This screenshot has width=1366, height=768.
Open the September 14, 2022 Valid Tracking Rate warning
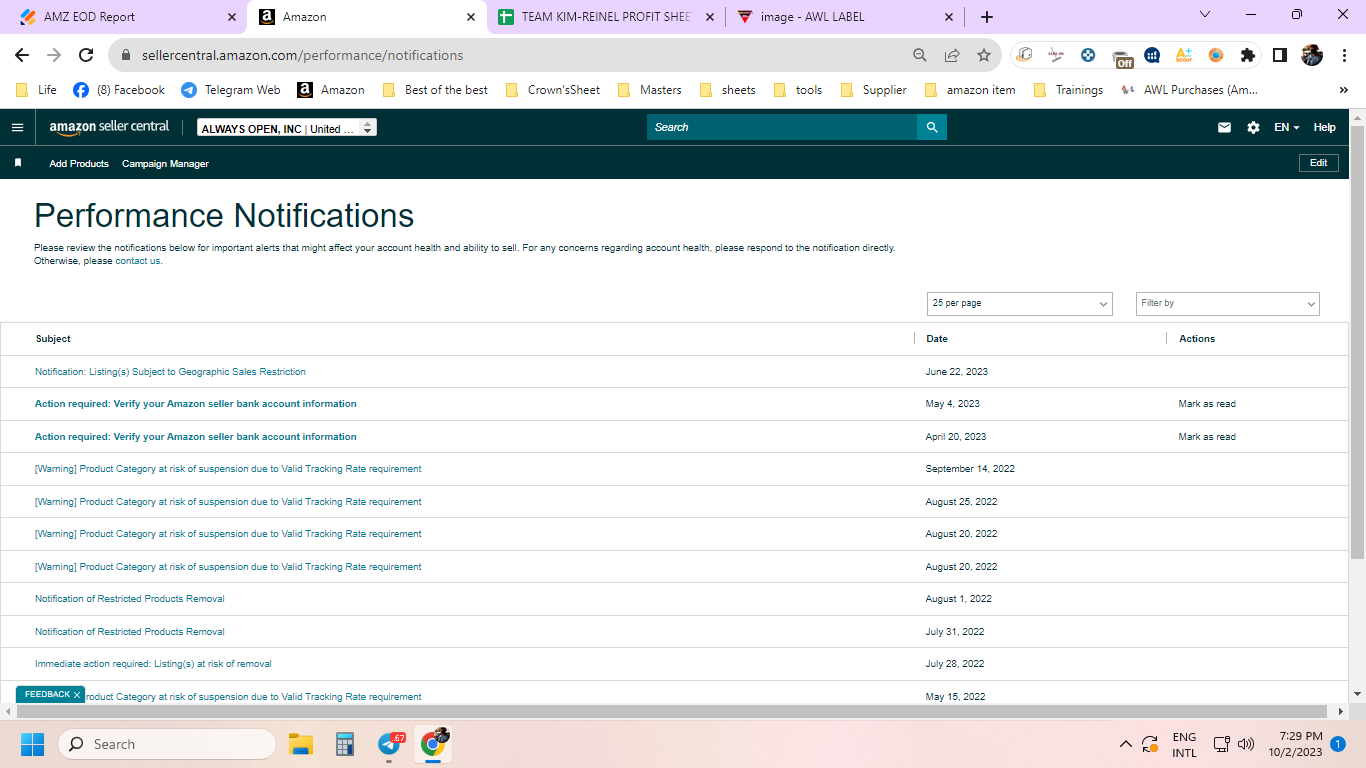228,469
